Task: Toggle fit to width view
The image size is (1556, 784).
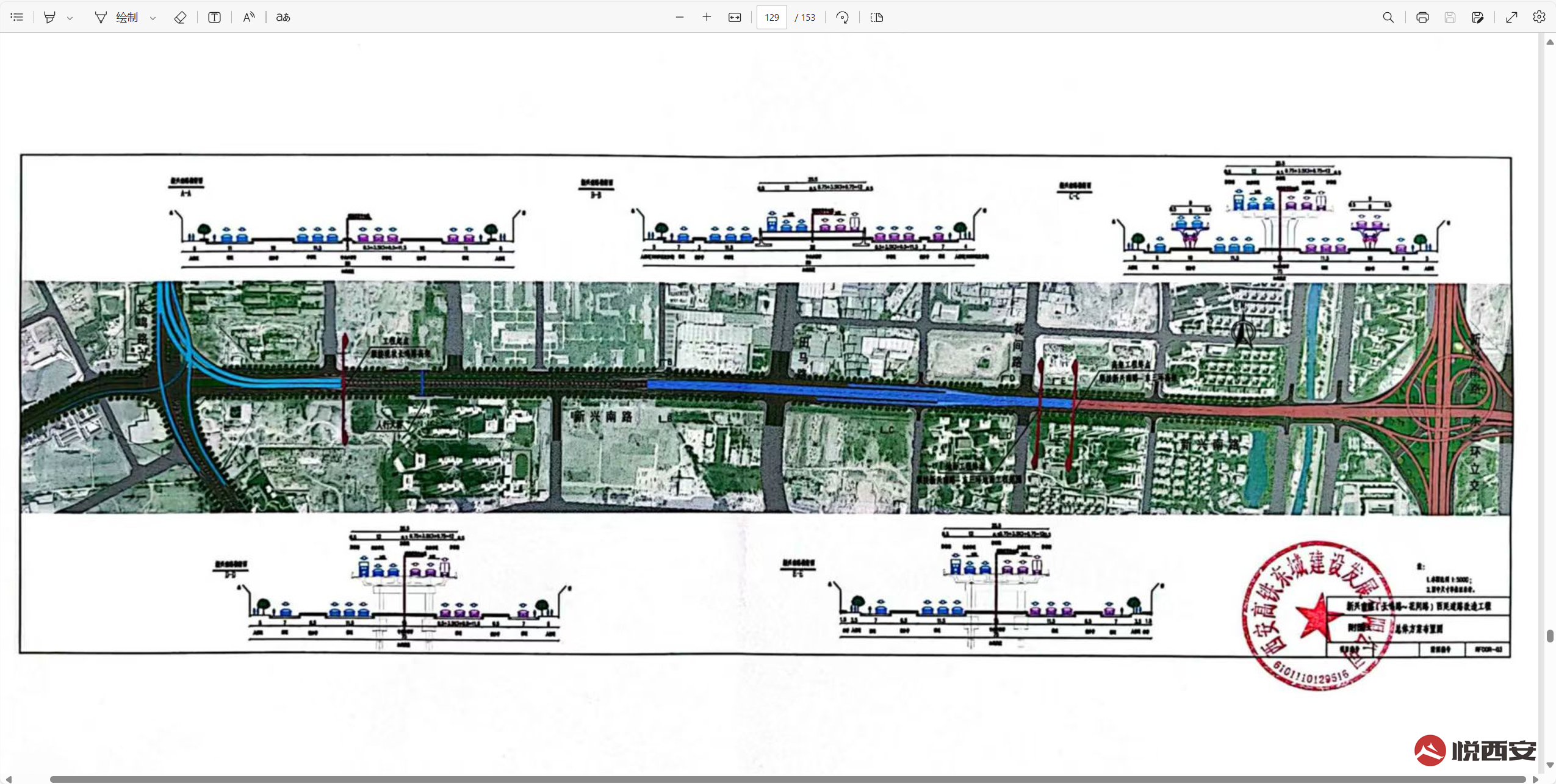Action: [x=735, y=17]
